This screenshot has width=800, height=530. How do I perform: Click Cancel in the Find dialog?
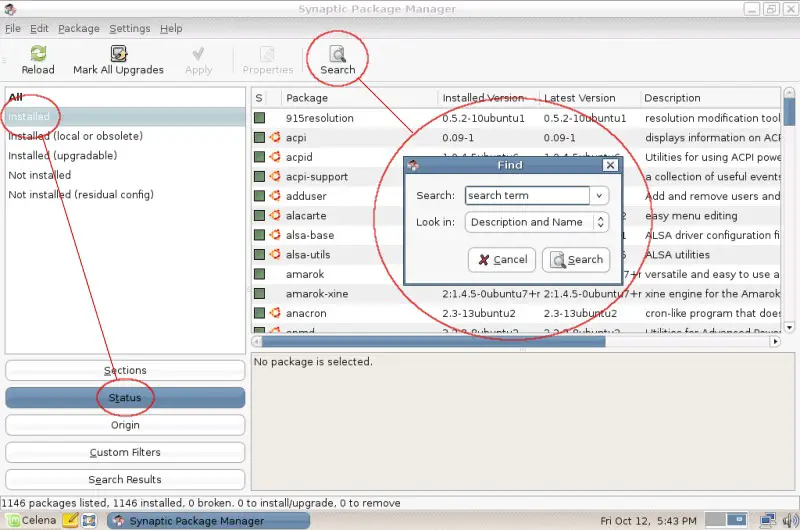click(502, 260)
